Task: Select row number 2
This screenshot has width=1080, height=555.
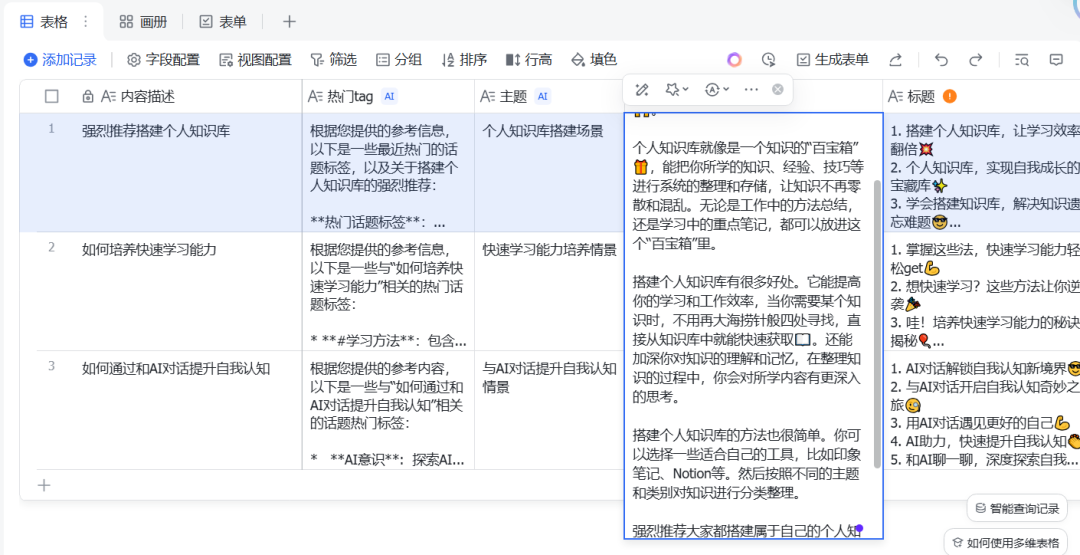Action: (x=51, y=247)
